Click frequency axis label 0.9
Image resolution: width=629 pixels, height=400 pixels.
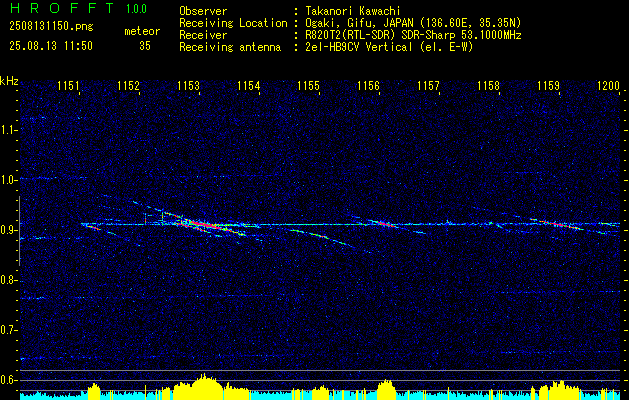[x=8, y=230]
